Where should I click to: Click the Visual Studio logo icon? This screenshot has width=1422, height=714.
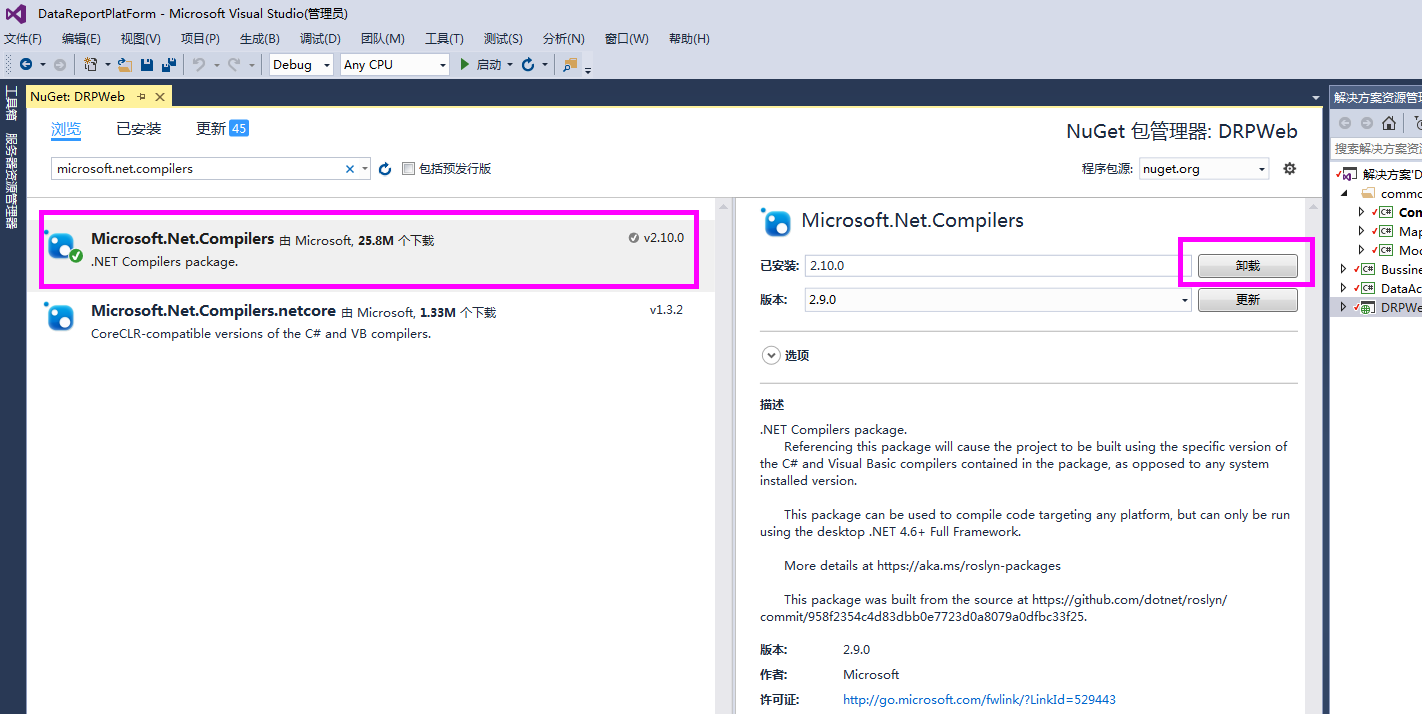click(16, 14)
